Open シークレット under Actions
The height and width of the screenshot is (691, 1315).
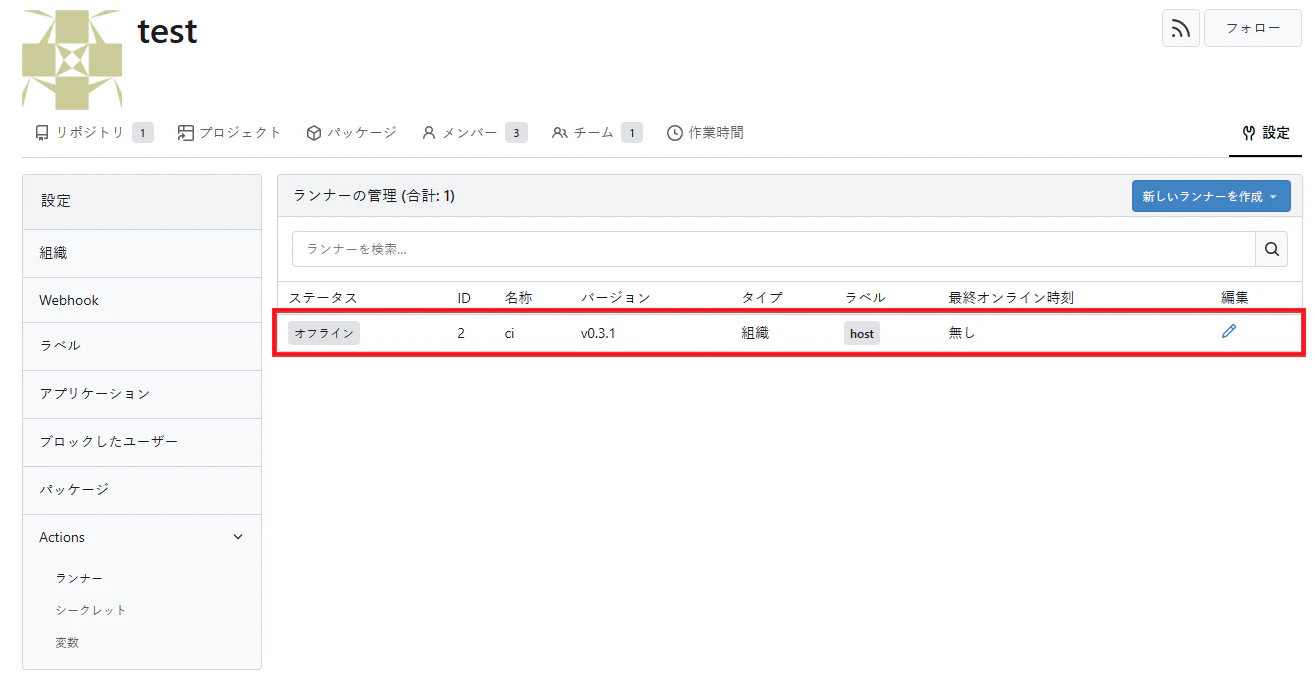[91, 610]
